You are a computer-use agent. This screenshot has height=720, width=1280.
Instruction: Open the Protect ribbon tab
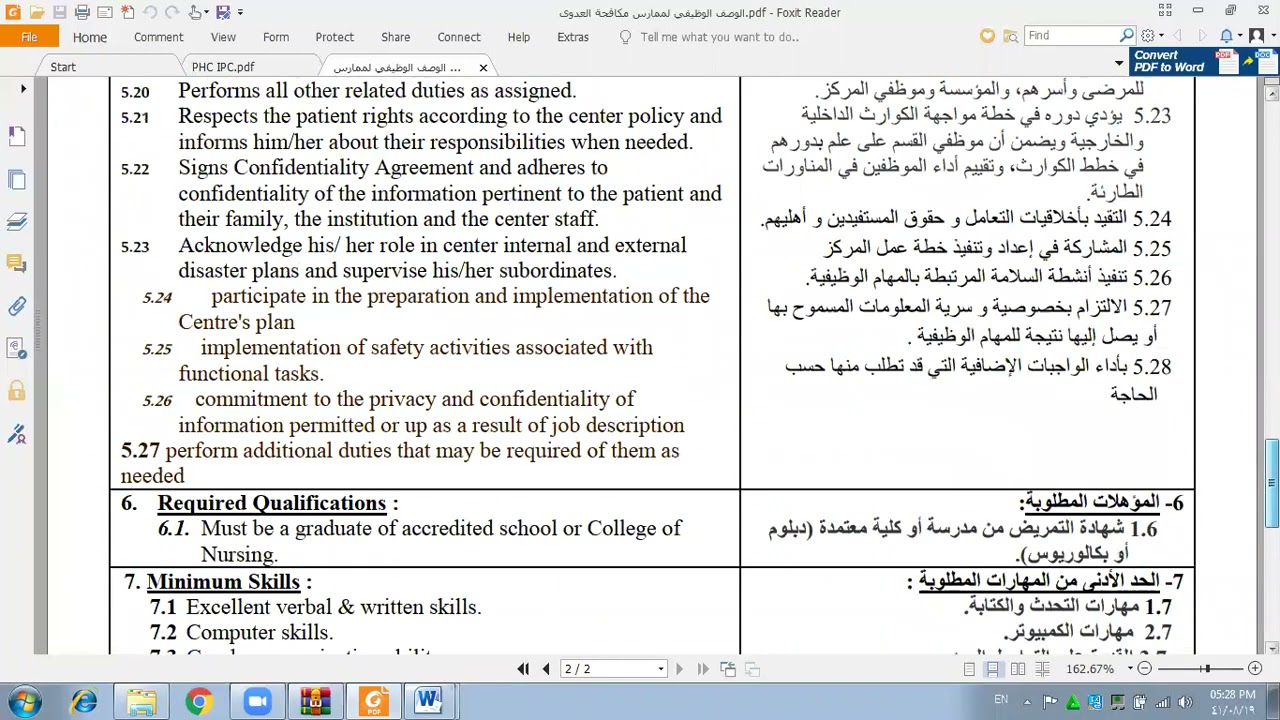point(334,37)
